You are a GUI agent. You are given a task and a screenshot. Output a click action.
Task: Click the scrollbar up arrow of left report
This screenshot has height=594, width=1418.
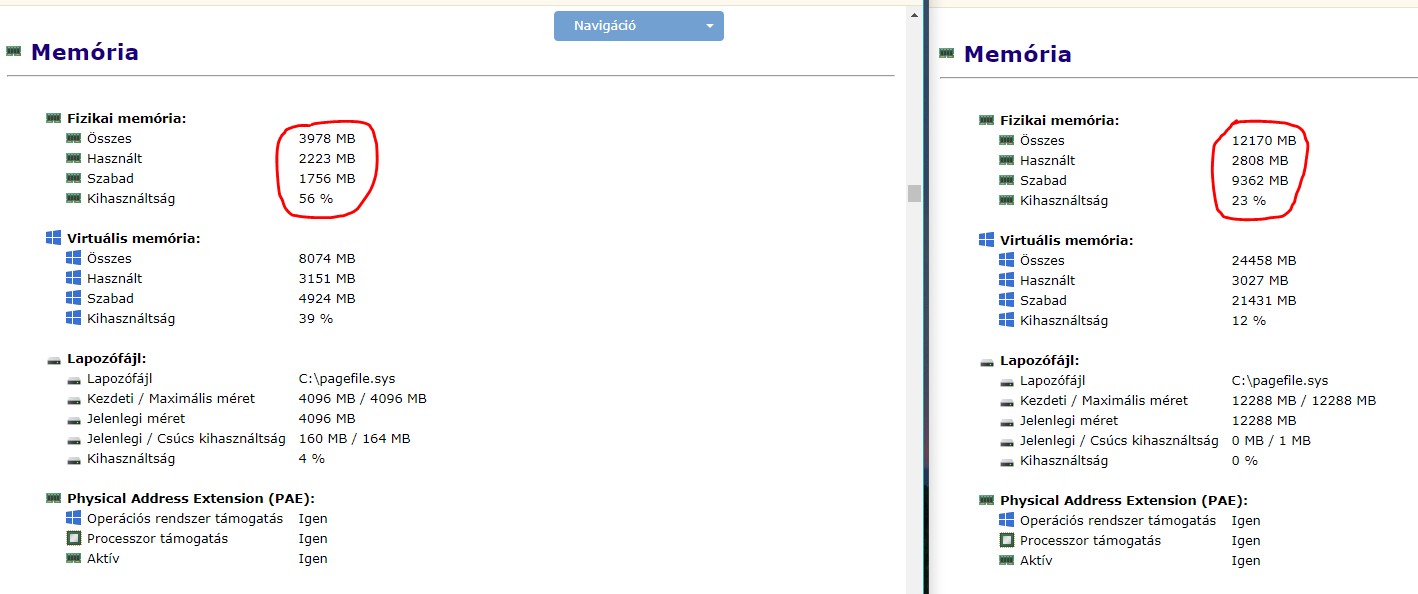pos(914,14)
